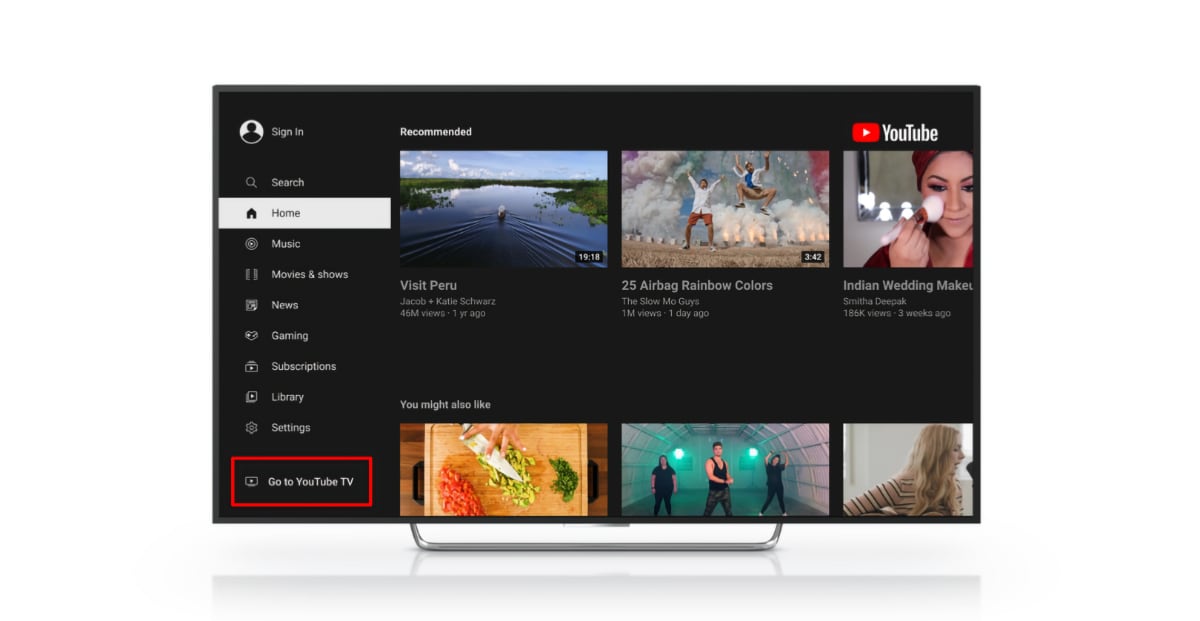Play the Visit Peru river thumbnail
Image resolution: width=1200 pixels, height=621 pixels.
point(503,209)
